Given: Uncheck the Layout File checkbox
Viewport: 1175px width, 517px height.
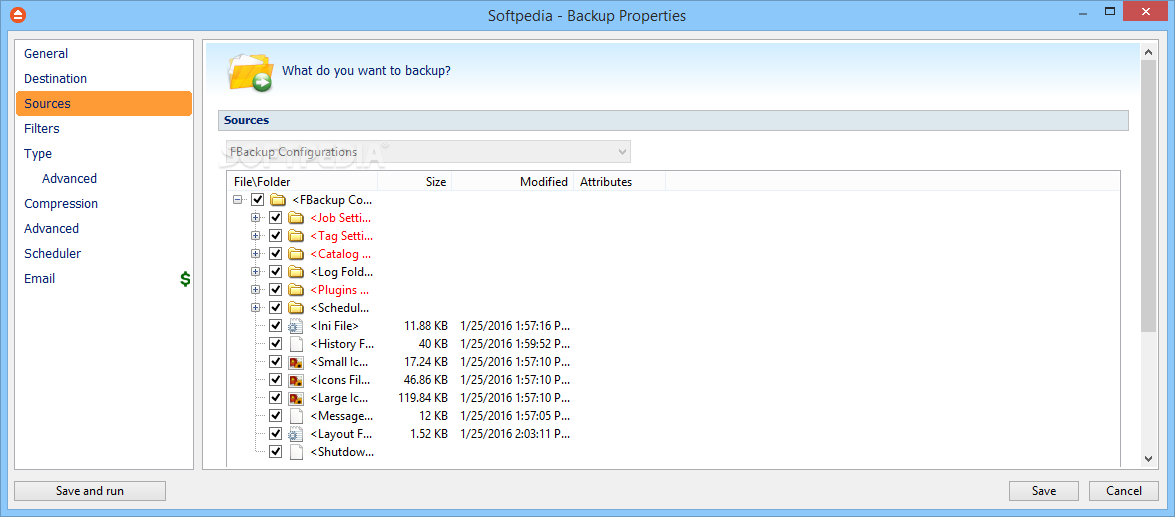Looking at the screenshot, I should click(x=276, y=434).
